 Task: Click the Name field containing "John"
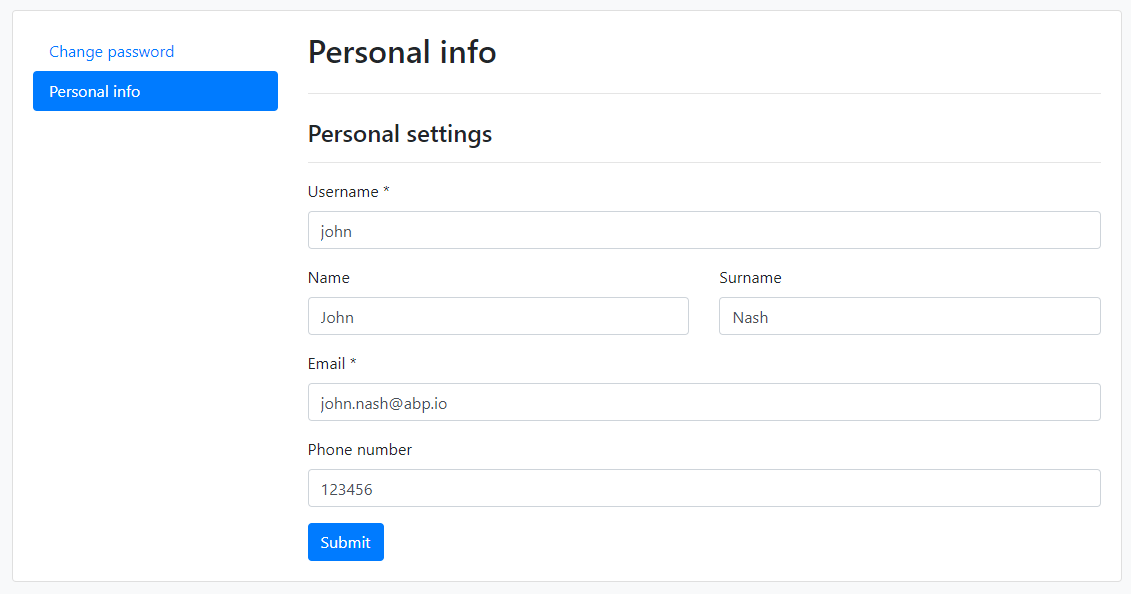click(498, 316)
